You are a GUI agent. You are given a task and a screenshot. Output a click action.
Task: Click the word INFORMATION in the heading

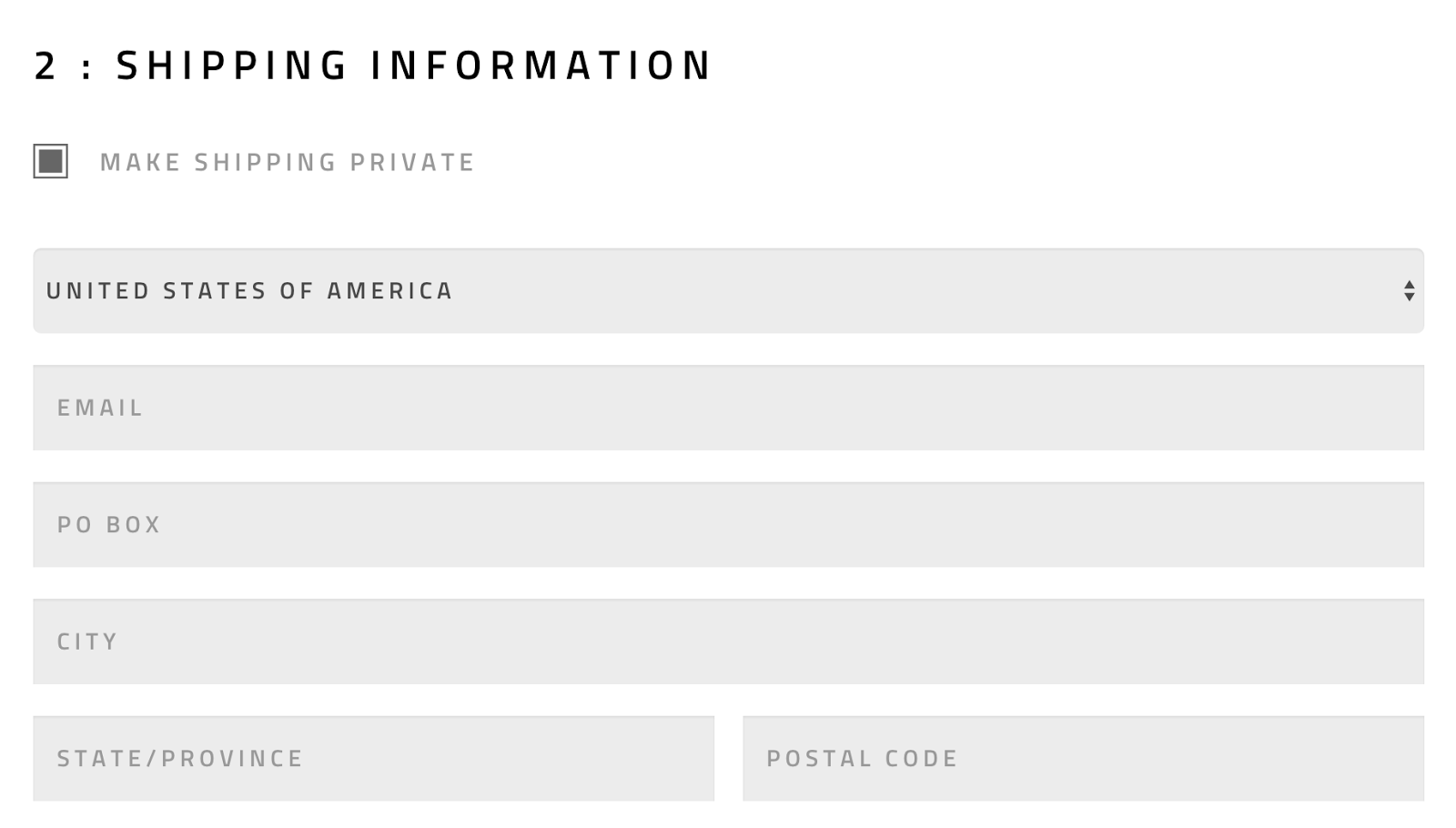541,66
